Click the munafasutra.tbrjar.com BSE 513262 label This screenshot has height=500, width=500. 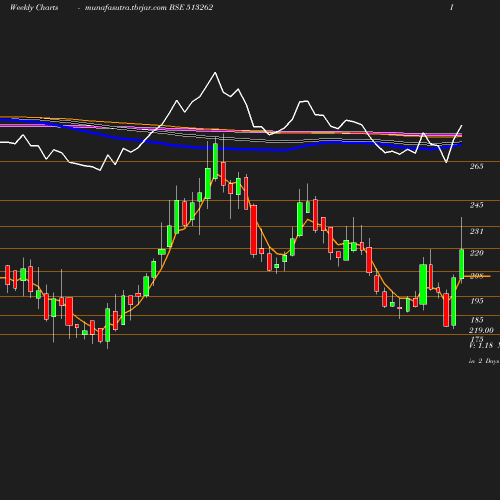click(x=149, y=8)
